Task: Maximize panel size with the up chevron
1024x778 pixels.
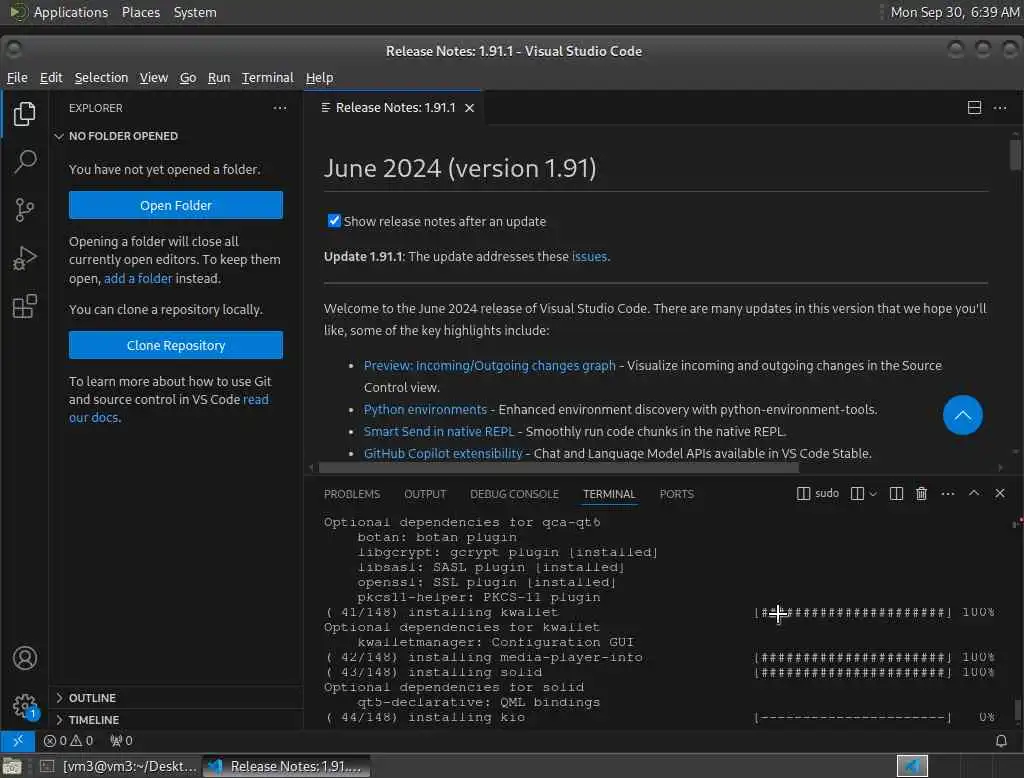Action: [x=974, y=493]
